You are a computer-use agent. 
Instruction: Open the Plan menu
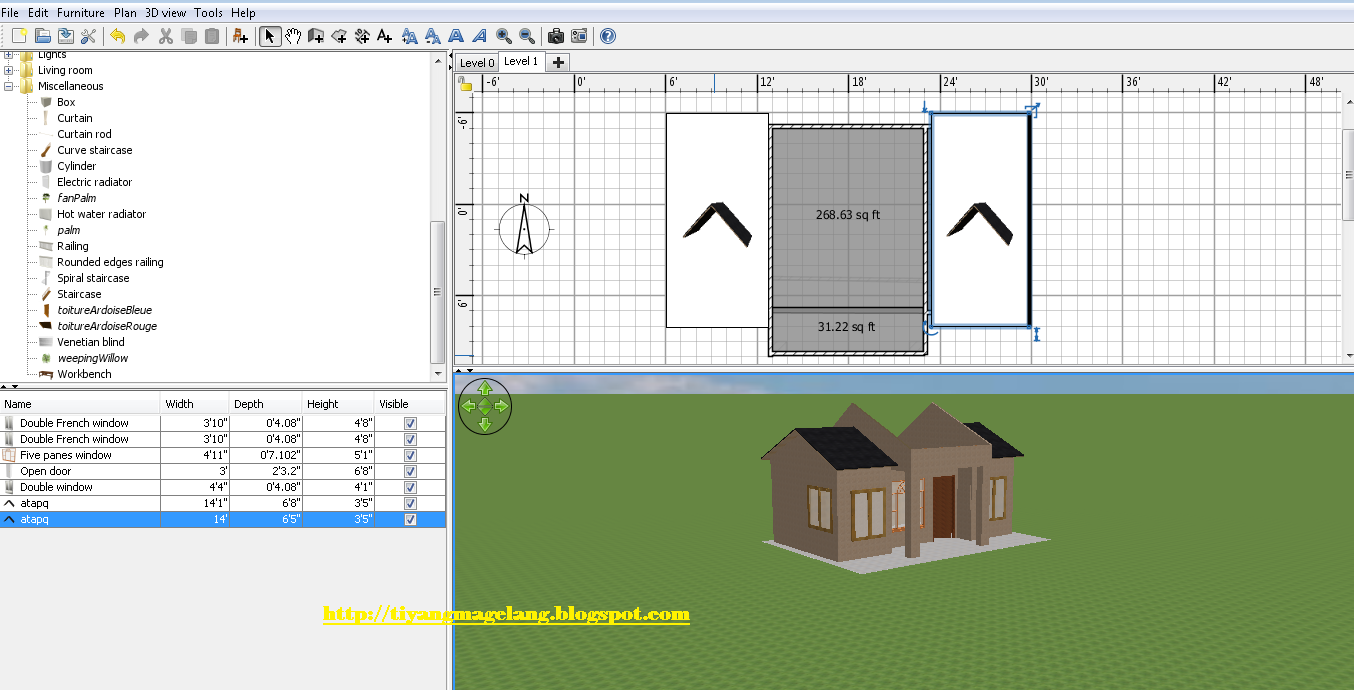click(125, 13)
